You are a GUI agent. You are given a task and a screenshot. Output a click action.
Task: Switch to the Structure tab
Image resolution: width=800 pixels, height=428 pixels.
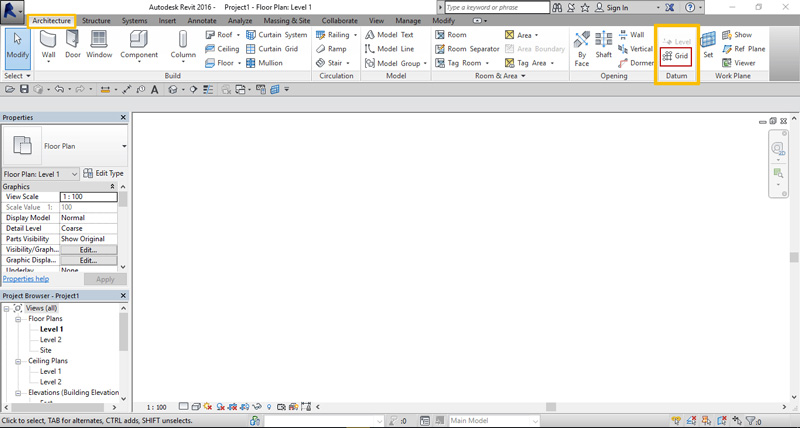tap(96, 21)
